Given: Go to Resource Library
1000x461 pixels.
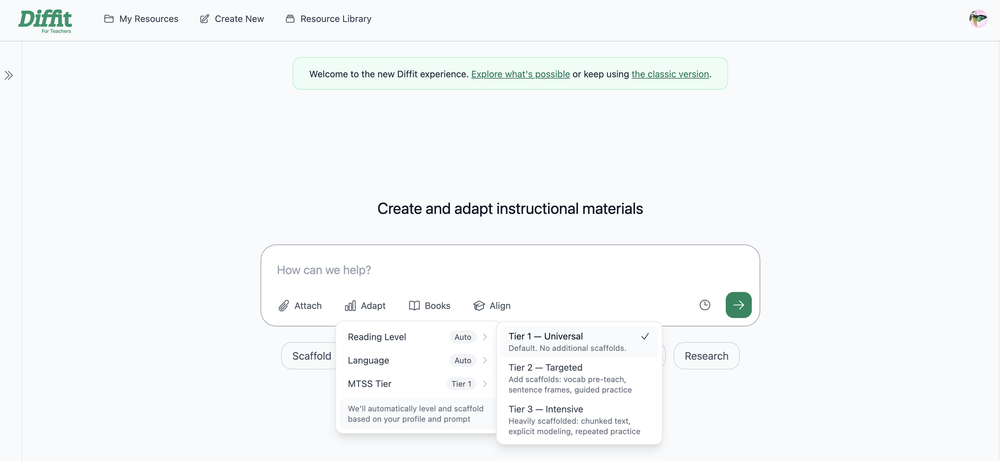Looking at the screenshot, I should [x=328, y=18].
